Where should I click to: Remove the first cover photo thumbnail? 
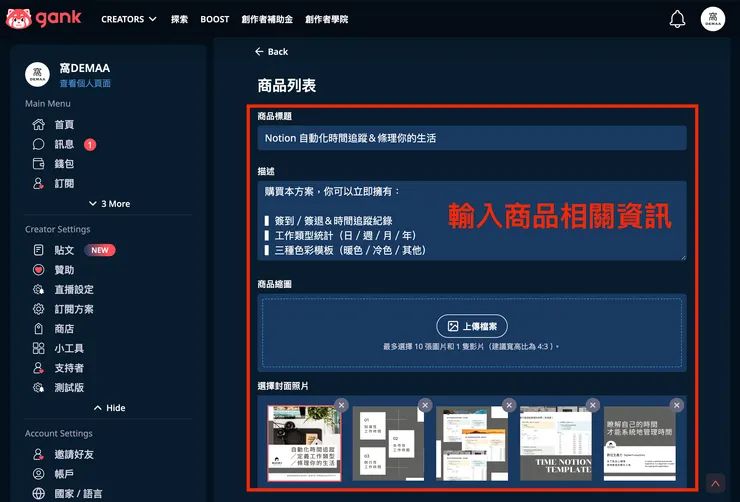[x=341, y=405]
